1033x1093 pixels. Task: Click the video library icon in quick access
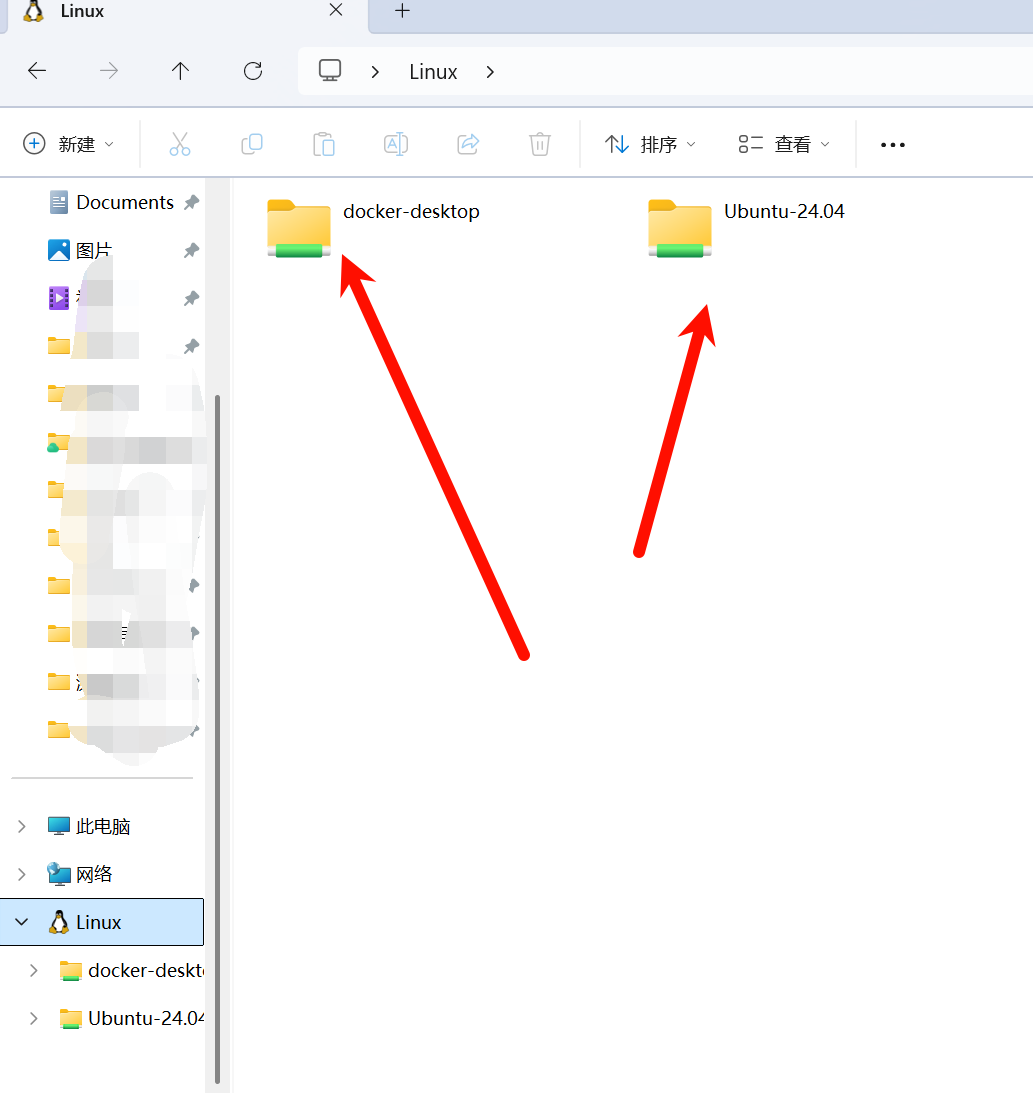[x=59, y=298]
